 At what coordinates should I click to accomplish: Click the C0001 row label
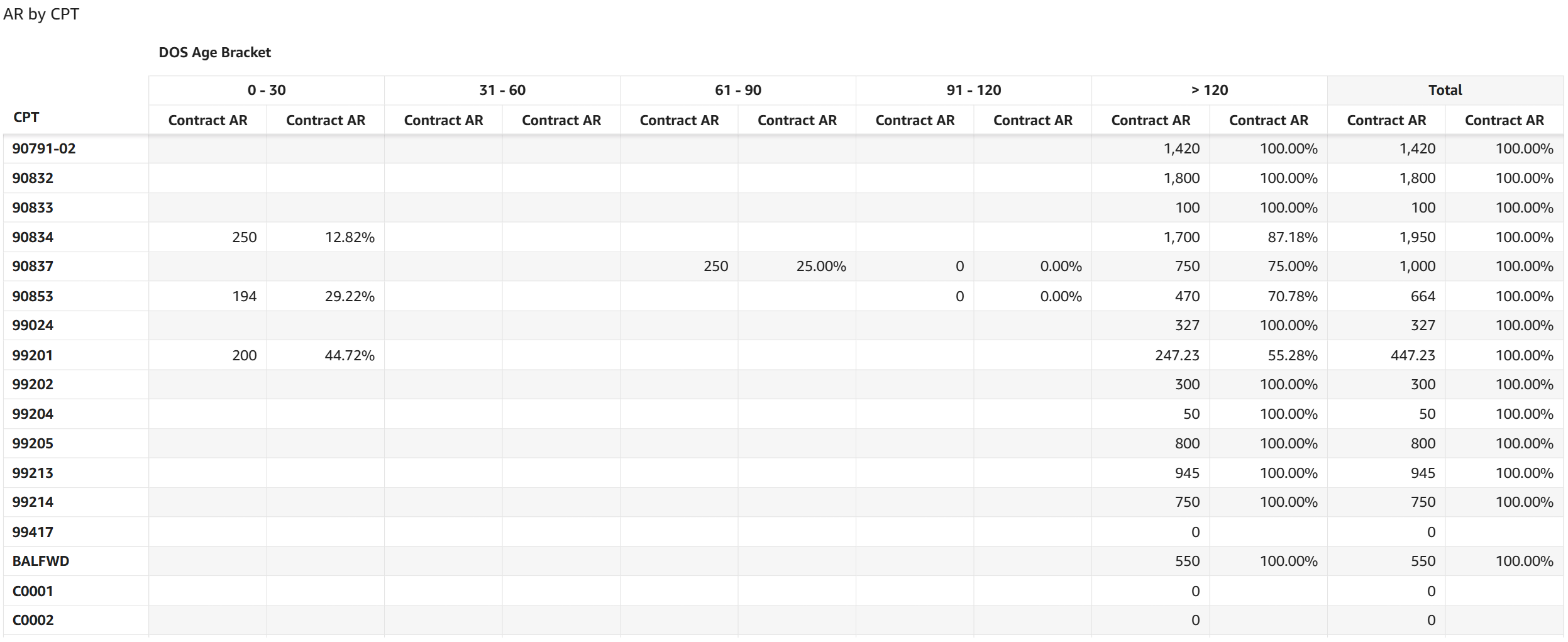[33, 591]
